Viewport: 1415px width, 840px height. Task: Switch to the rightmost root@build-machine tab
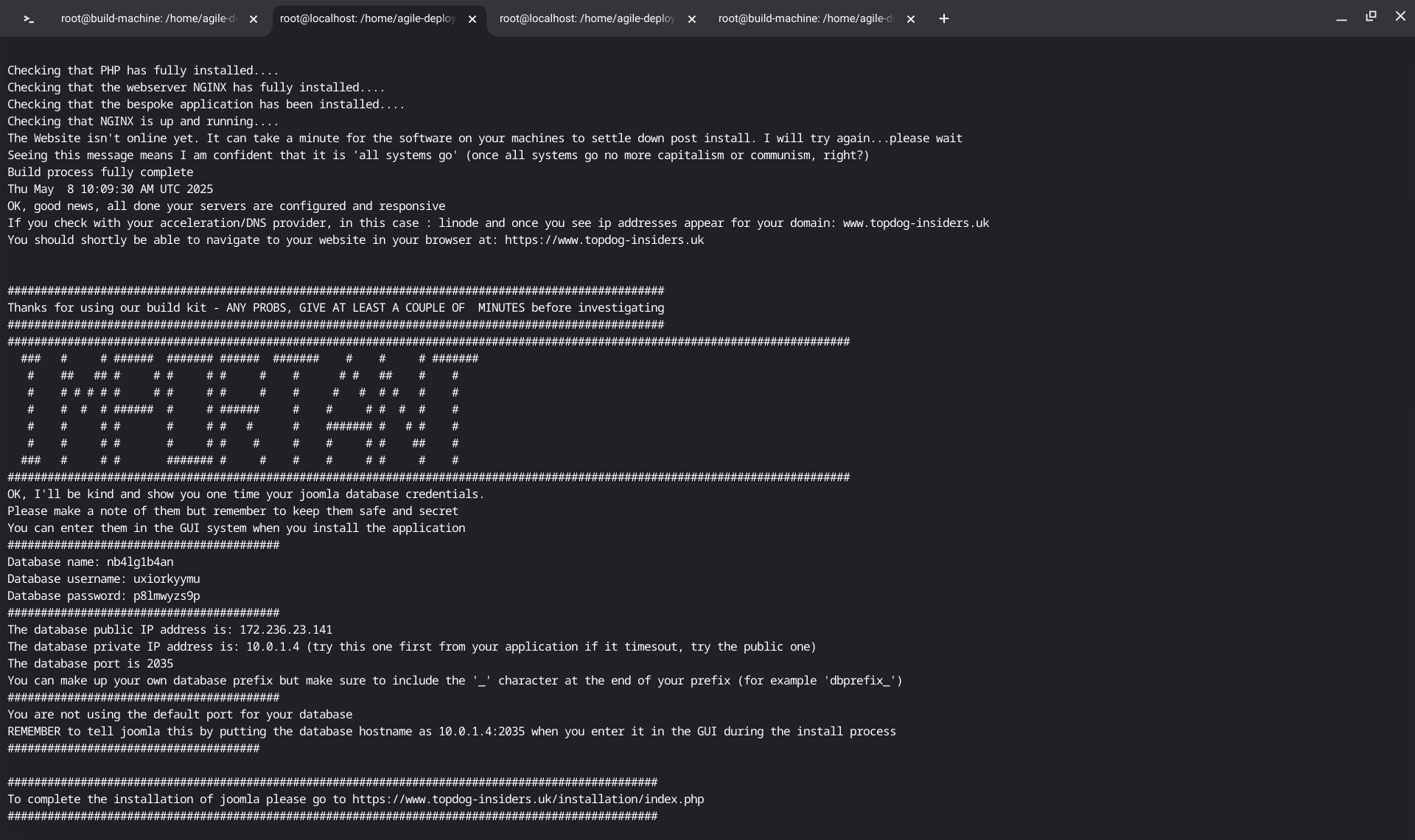805,19
